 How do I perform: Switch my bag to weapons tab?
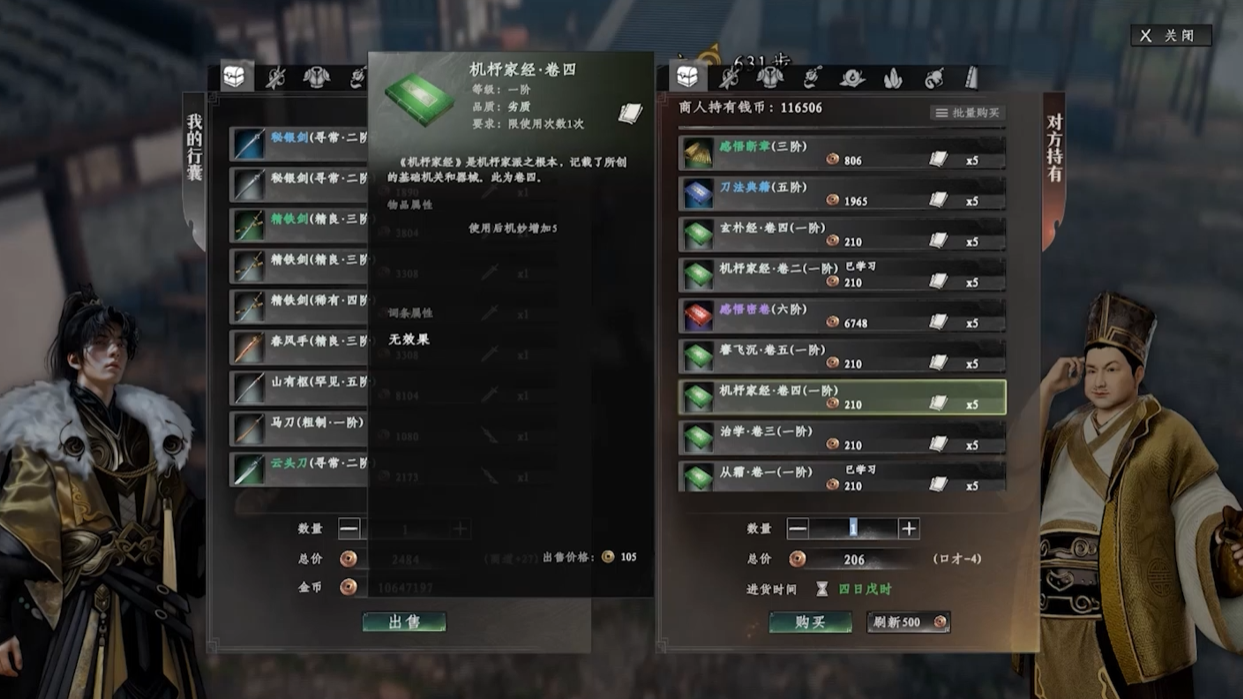275,77
